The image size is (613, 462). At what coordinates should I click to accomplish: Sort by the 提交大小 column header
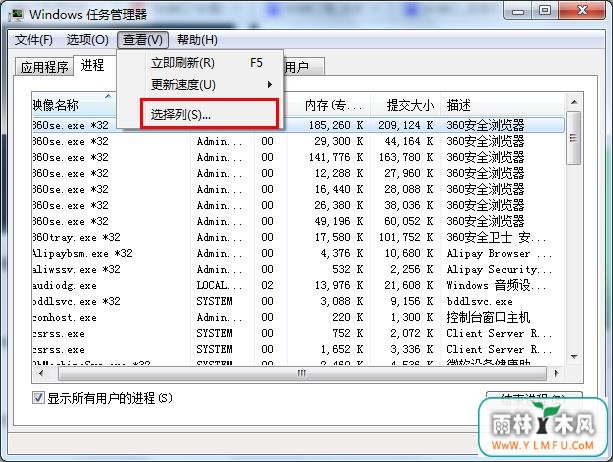(x=405, y=105)
